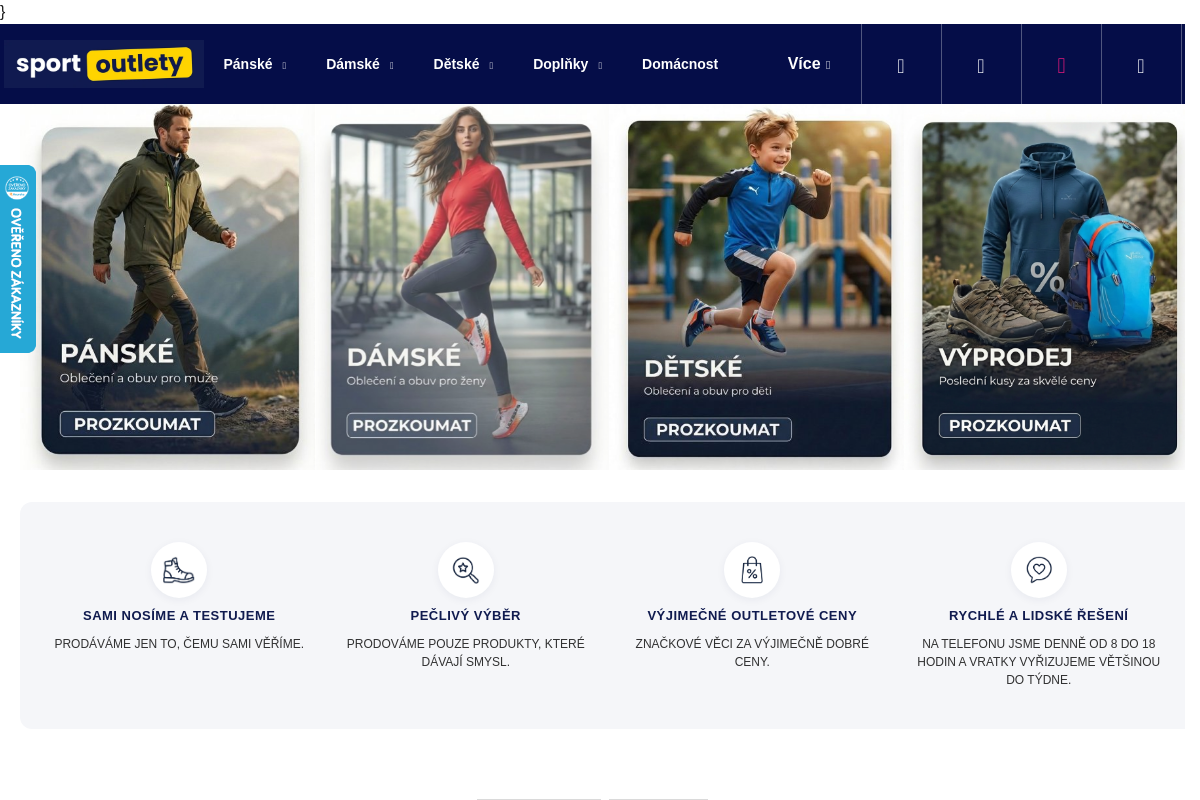The width and height of the screenshot is (1200, 800).
Task: Click 'PEČLIVÝ VÝBĚR' heading
Action: (x=466, y=616)
